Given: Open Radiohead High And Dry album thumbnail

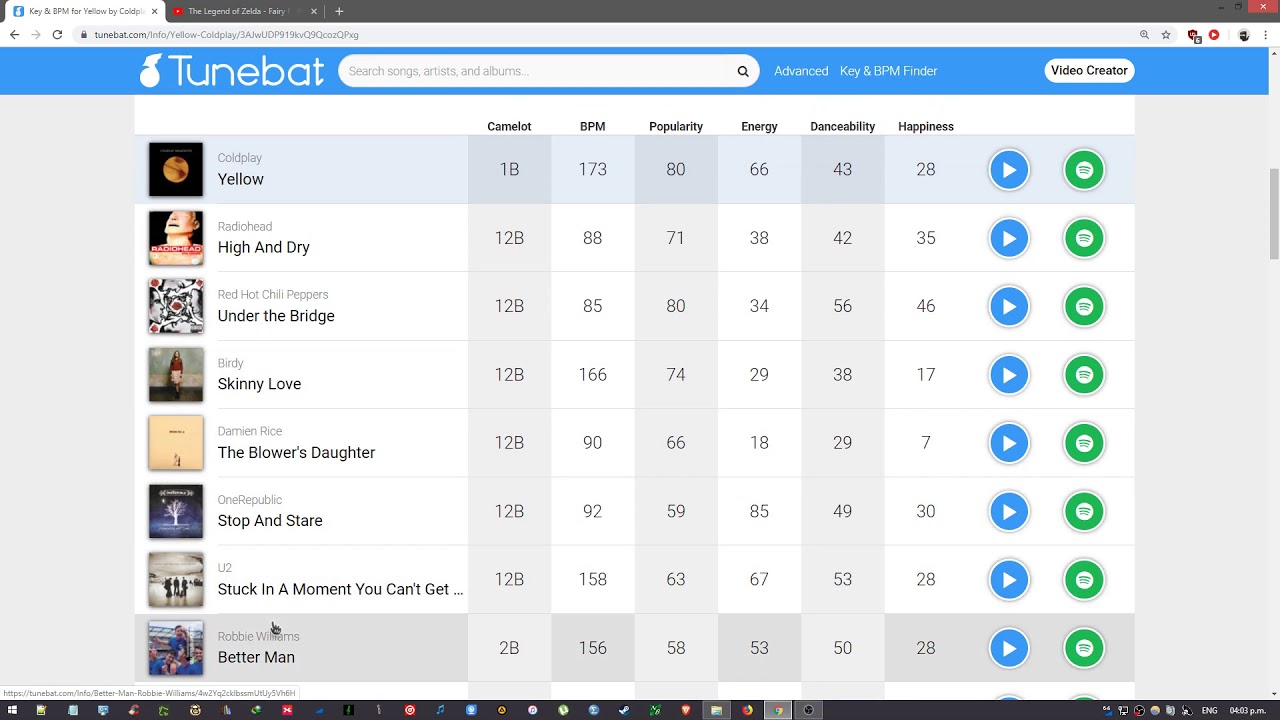Looking at the screenshot, I should [176, 238].
